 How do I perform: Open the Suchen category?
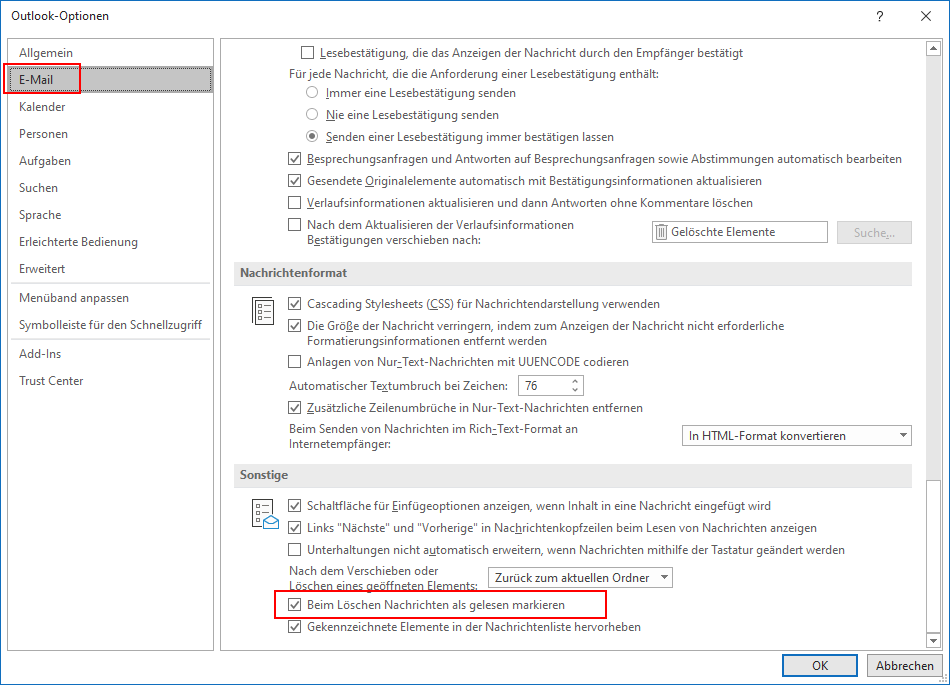[x=110, y=188]
